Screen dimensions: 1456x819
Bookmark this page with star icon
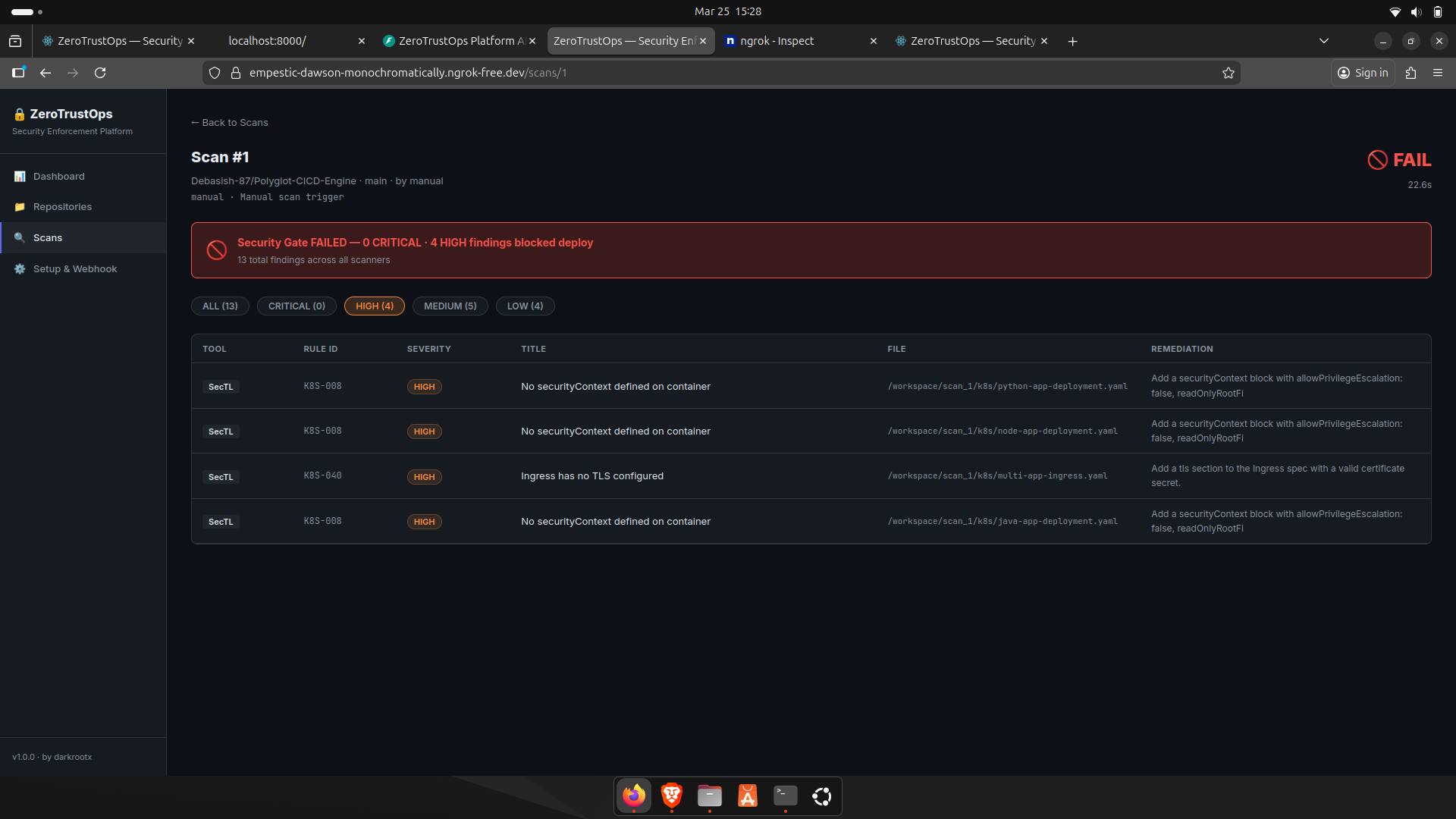(x=1228, y=73)
